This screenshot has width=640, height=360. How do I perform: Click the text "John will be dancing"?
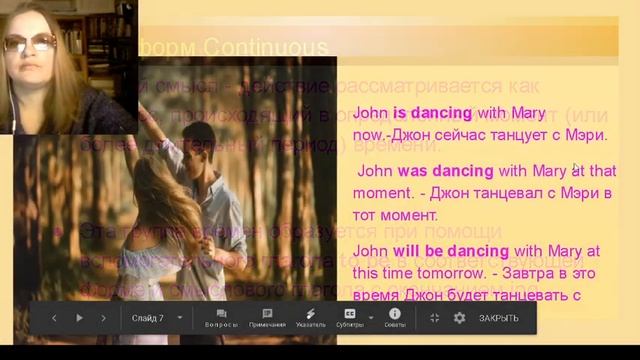[431, 251]
